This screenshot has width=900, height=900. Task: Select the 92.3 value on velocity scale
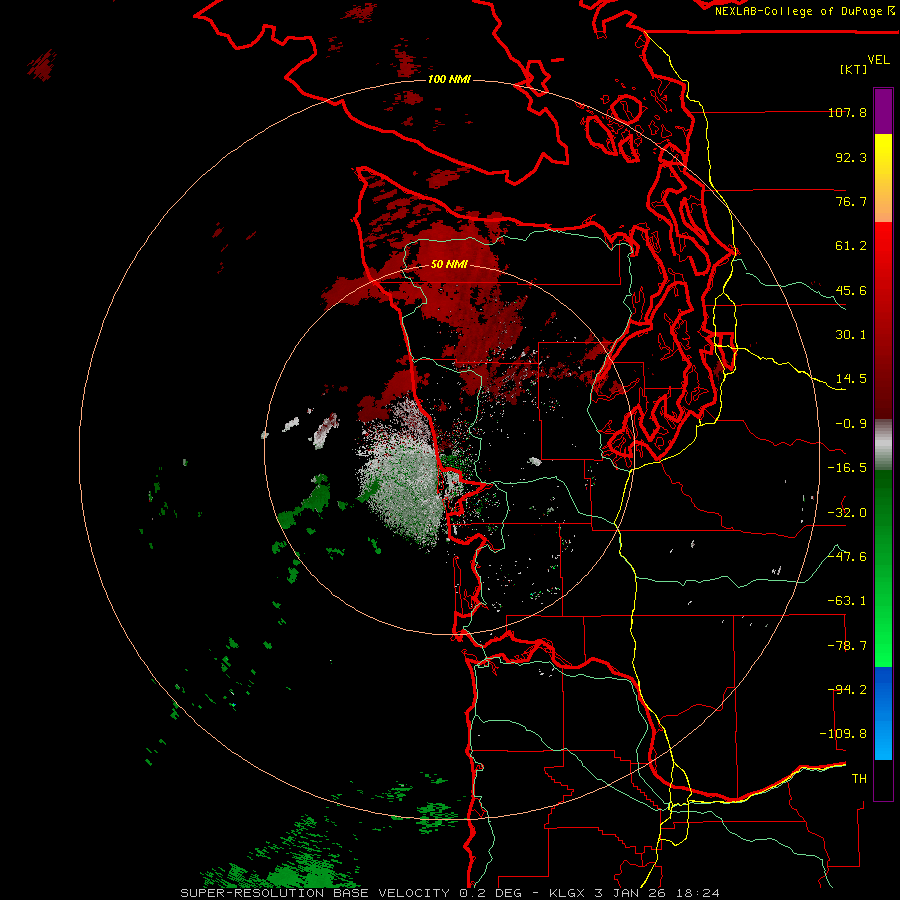[851, 157]
